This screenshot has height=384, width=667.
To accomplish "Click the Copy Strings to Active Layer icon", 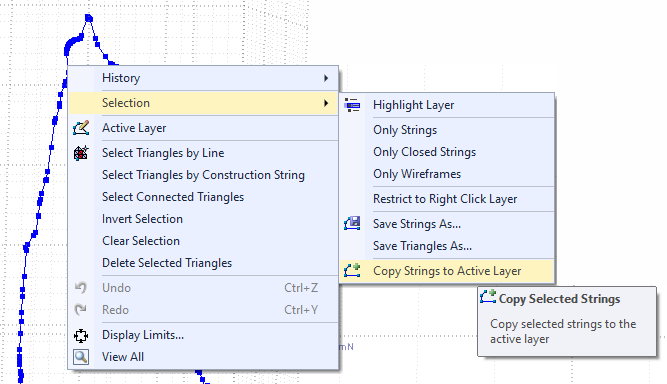I will coord(352,271).
